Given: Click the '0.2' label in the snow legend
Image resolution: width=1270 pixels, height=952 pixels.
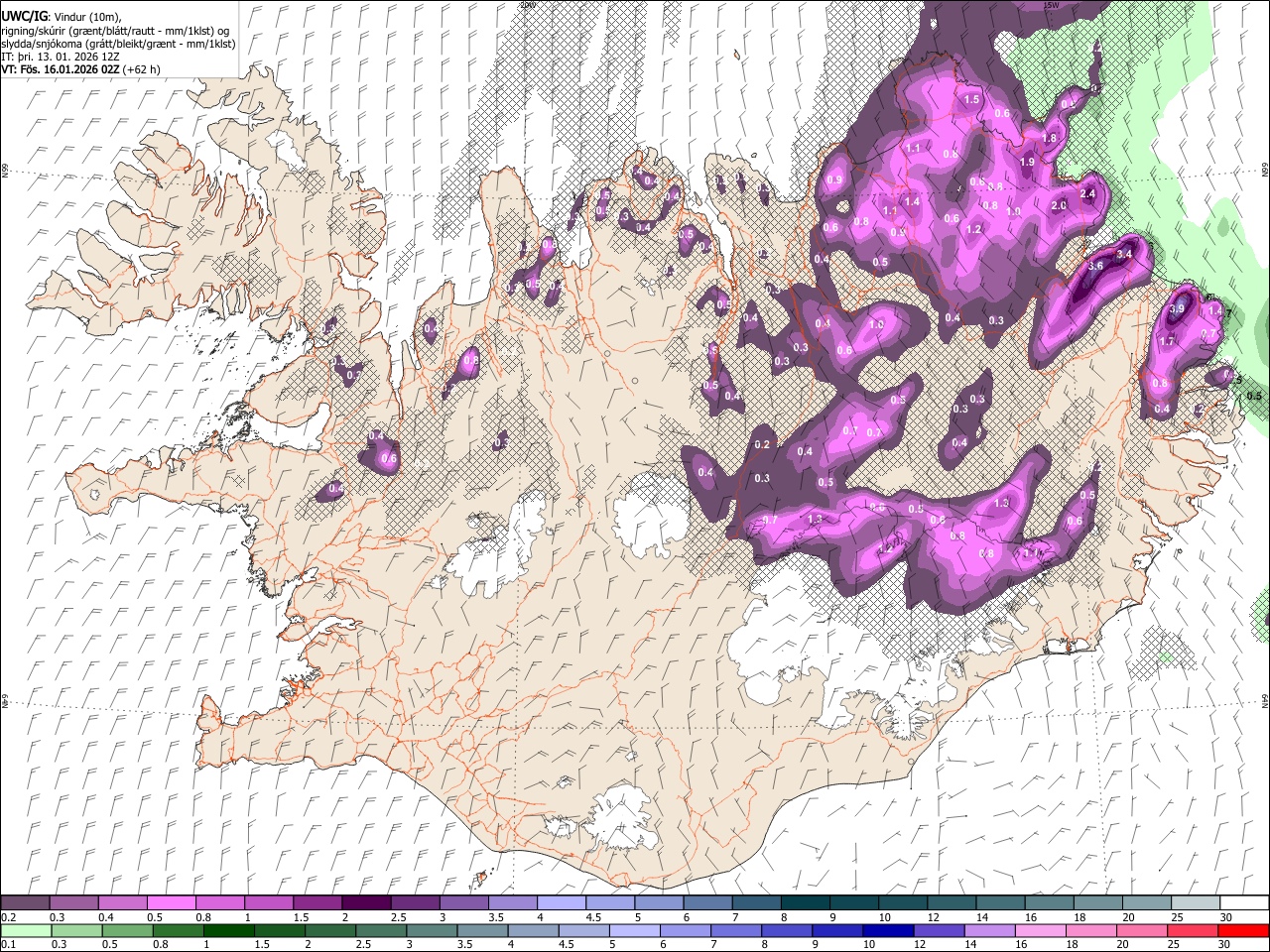Looking at the screenshot, I should pyautogui.click(x=7, y=917).
